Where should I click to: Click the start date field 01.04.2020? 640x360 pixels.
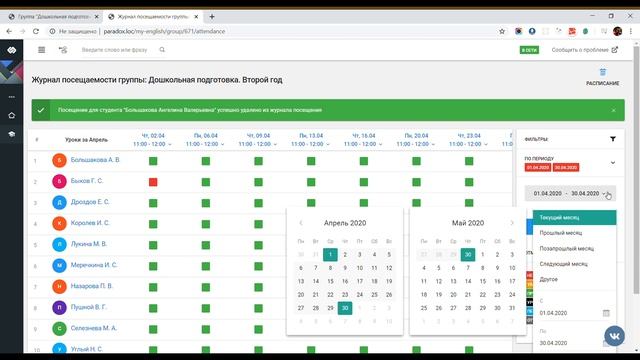569,313
